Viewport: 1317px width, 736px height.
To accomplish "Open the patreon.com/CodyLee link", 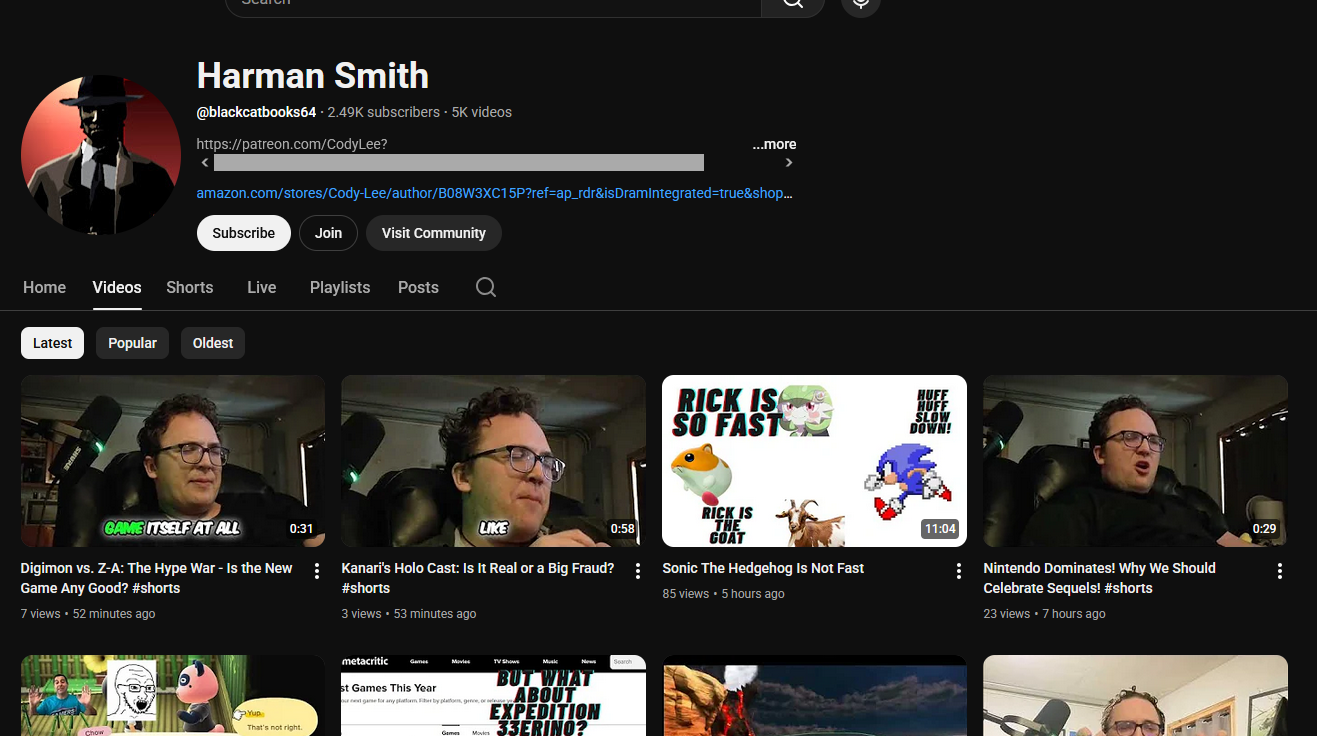I will coord(292,144).
